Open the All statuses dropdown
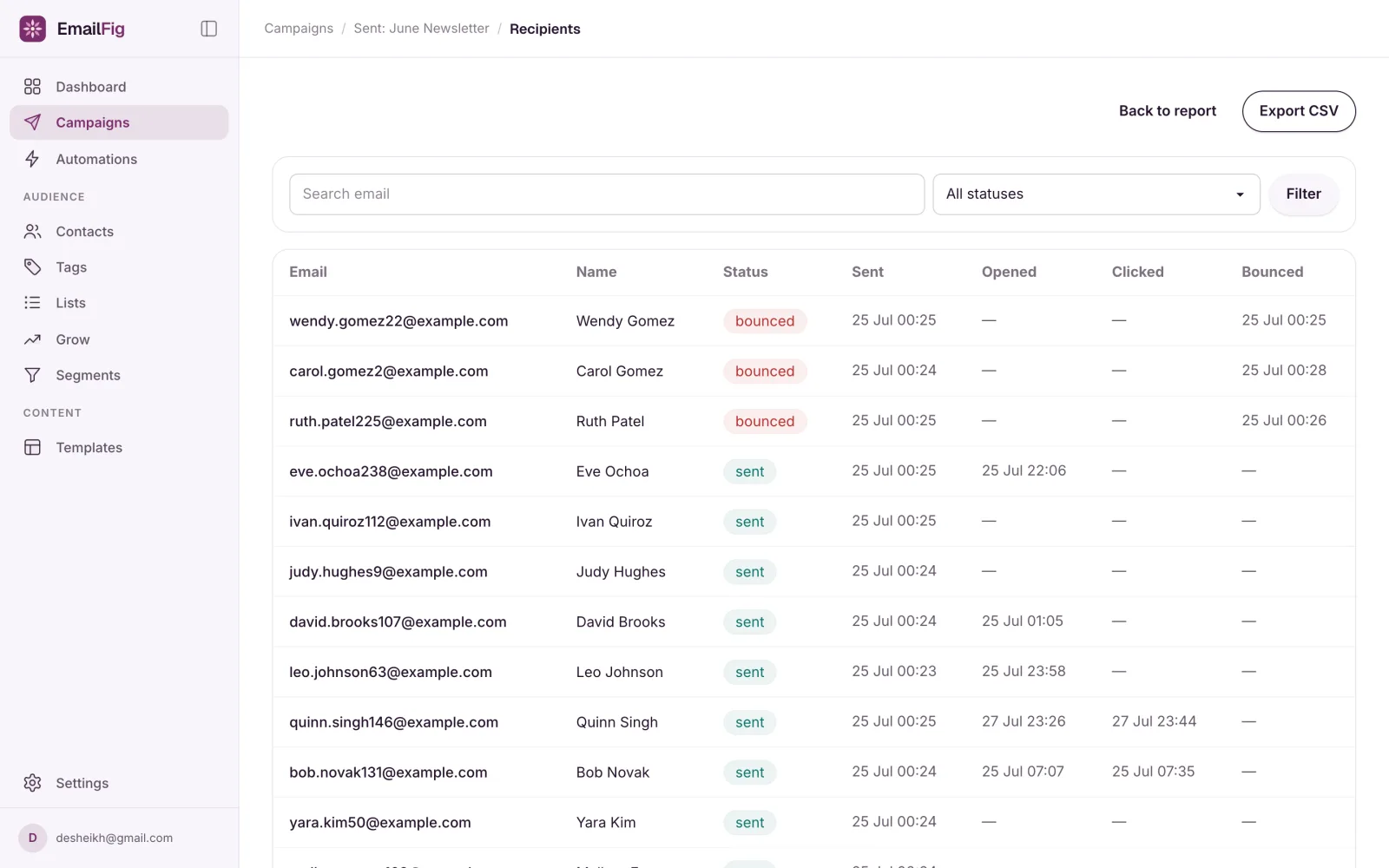Image resolution: width=1389 pixels, height=868 pixels. point(1096,194)
